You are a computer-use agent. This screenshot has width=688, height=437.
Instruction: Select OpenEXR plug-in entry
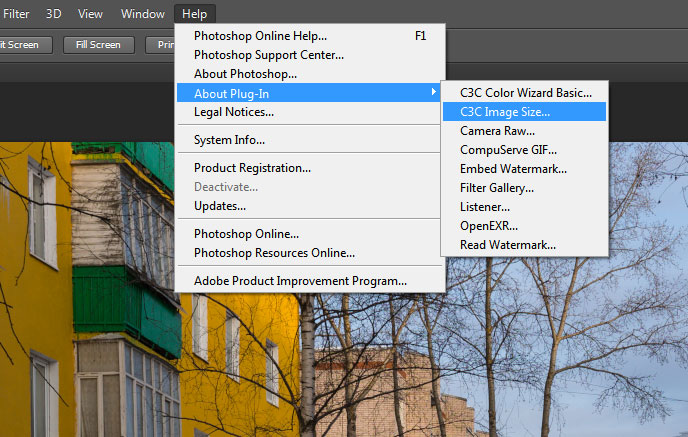point(525,226)
